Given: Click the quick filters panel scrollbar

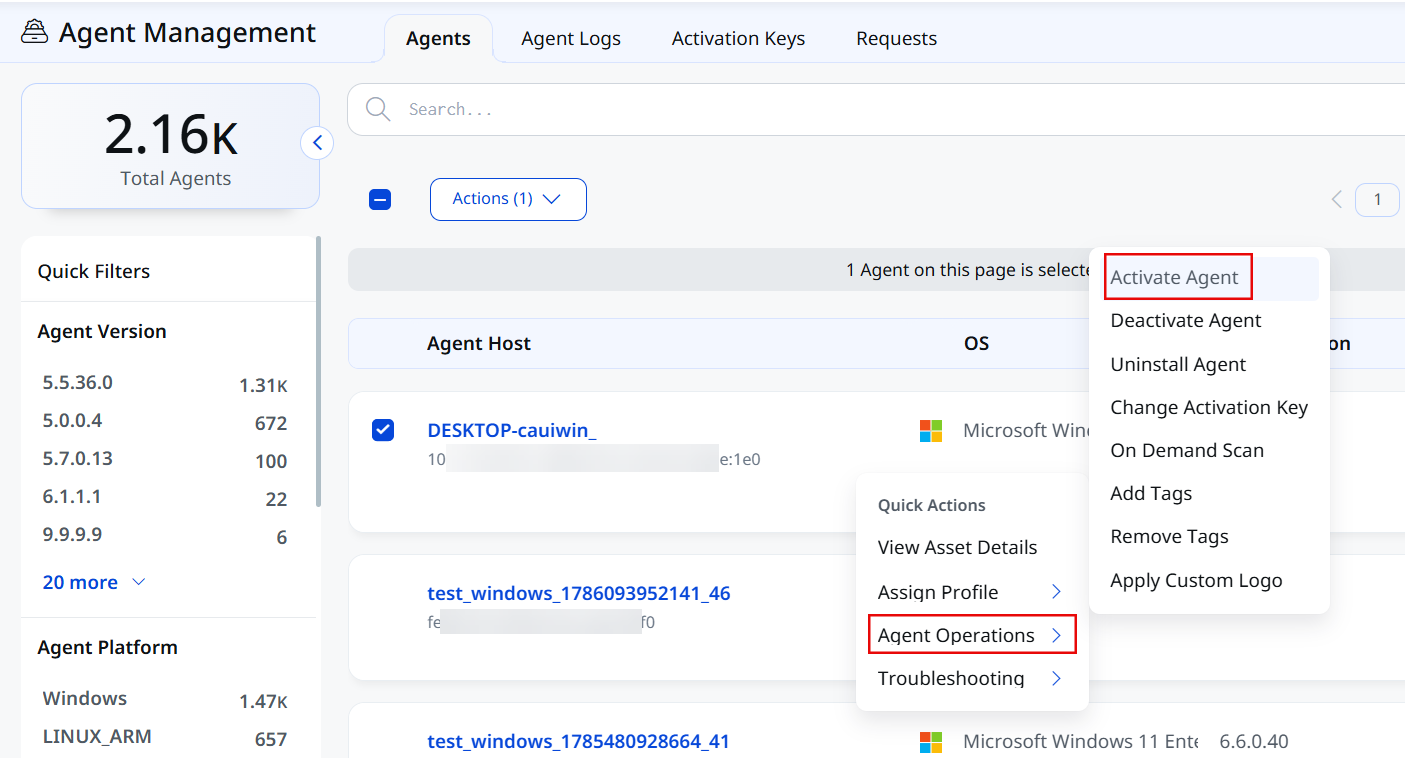Looking at the screenshot, I should click(319, 372).
